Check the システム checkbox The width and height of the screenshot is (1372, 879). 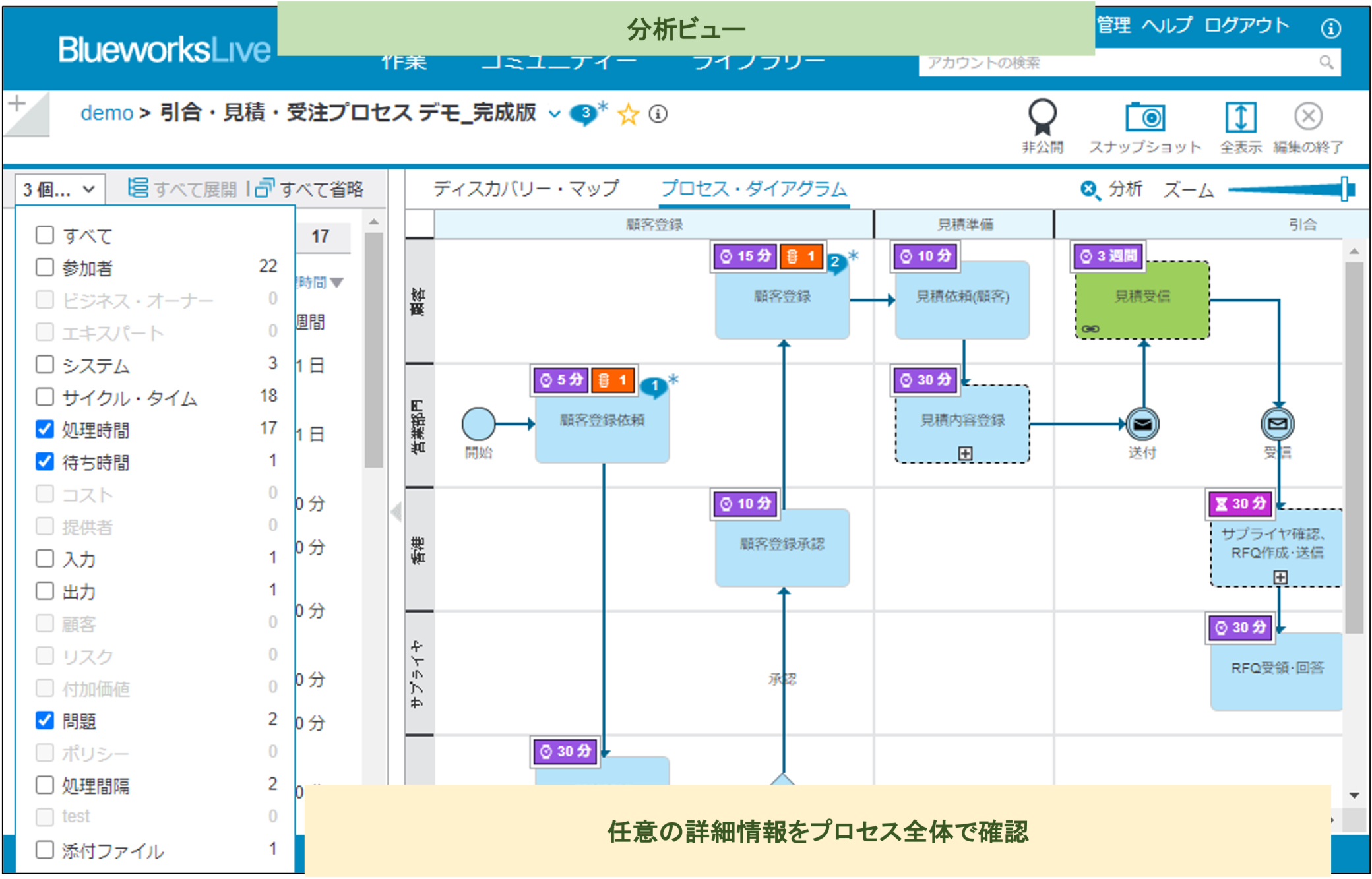point(45,364)
